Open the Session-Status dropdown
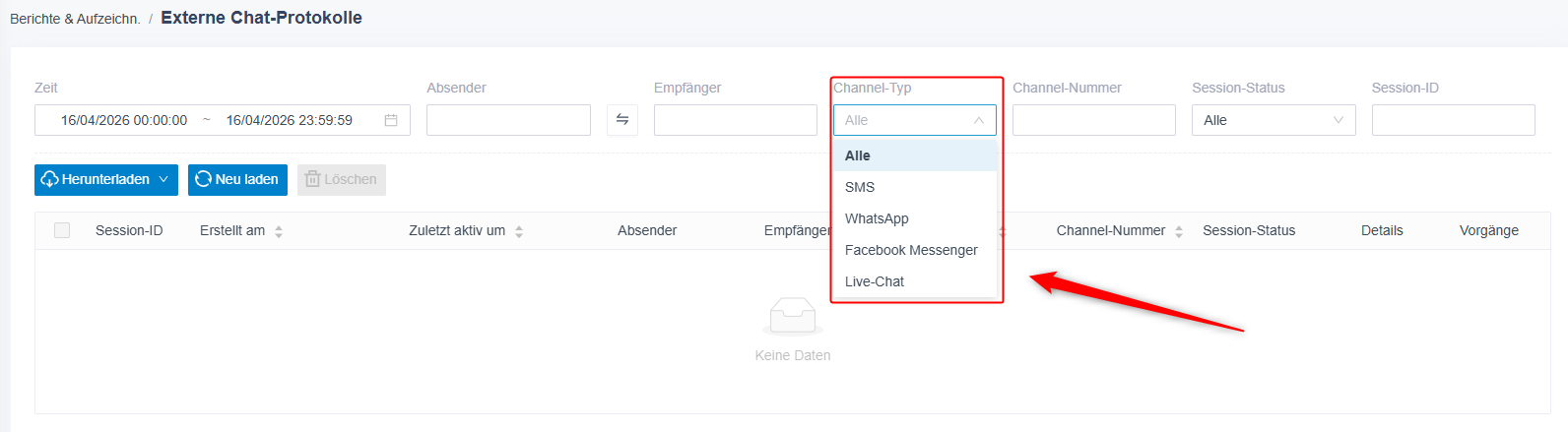Image resolution: width=1568 pixels, height=432 pixels. [1274, 120]
